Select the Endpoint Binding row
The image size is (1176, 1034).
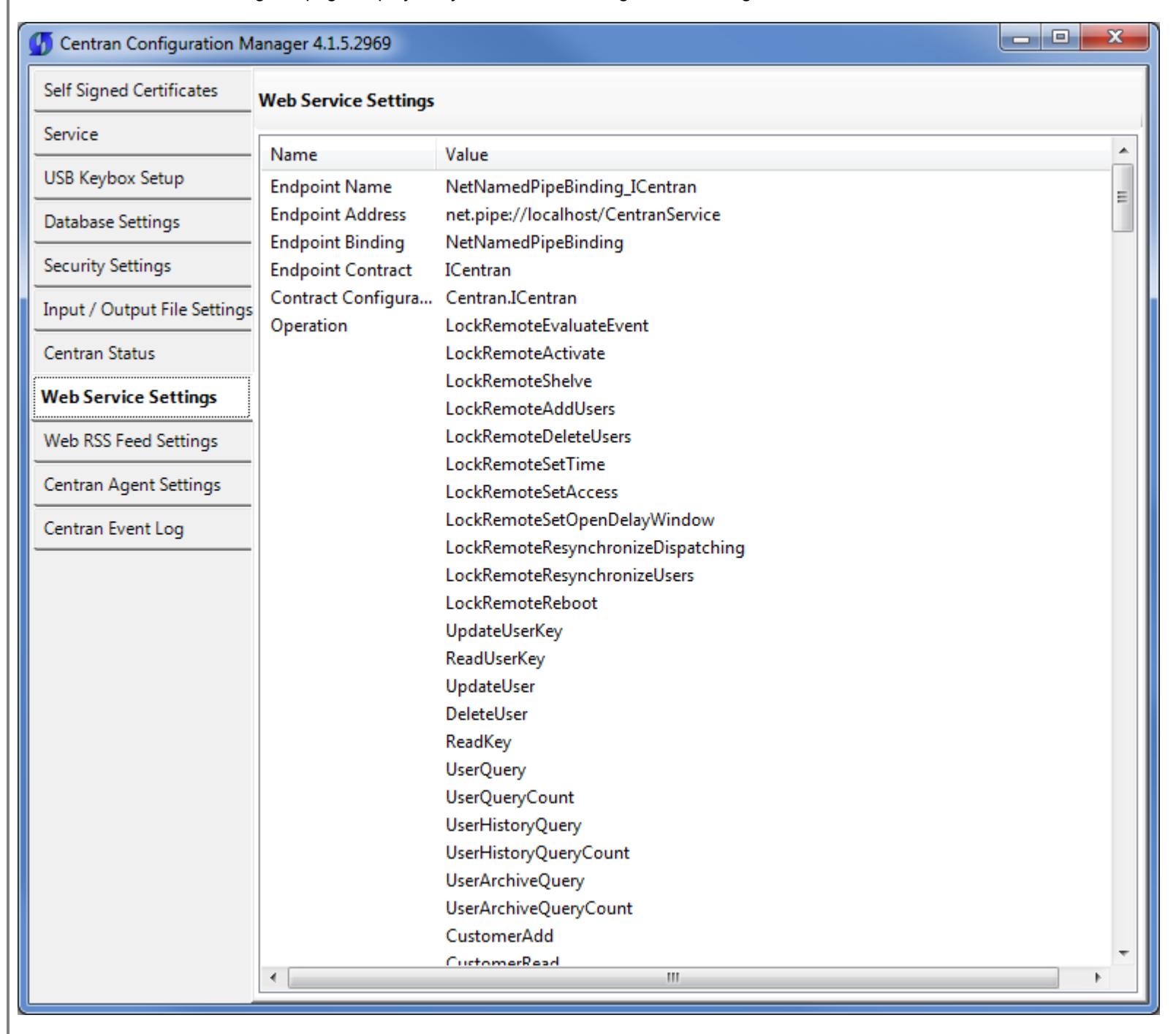[x=686, y=243]
